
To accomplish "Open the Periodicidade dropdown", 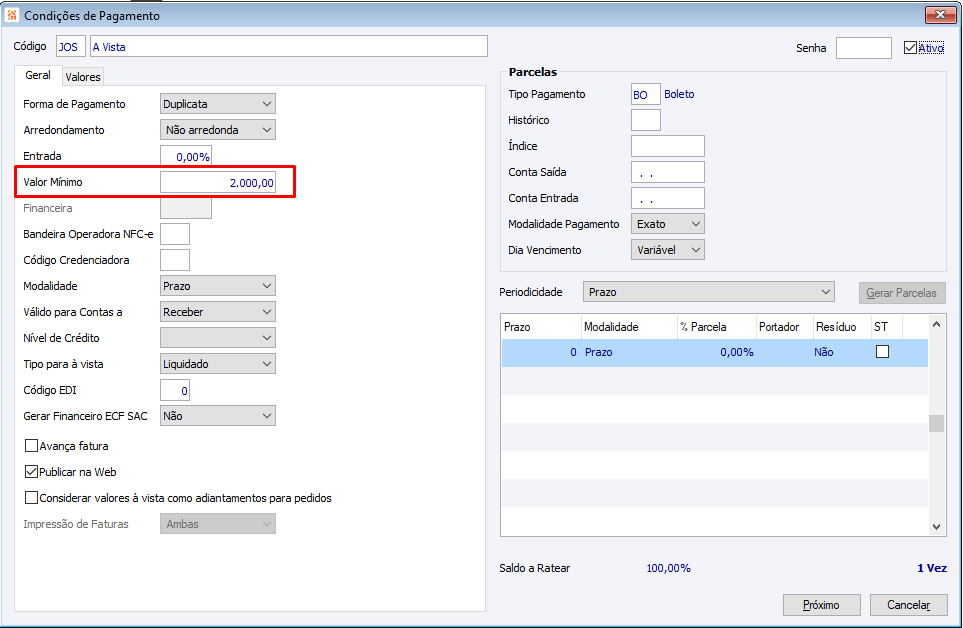I will 708,292.
